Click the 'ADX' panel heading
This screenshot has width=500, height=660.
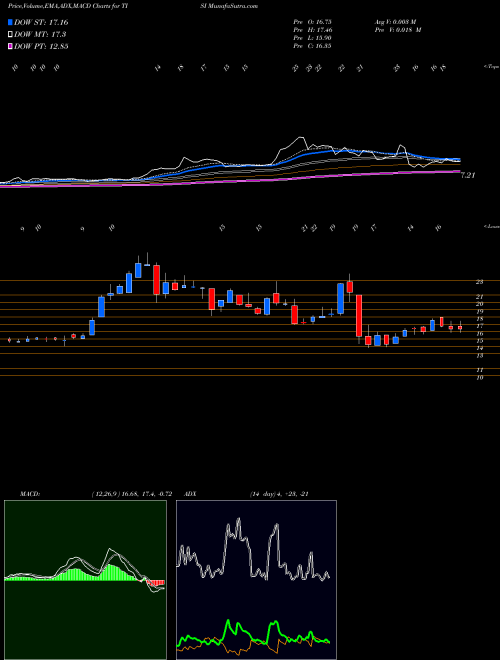(190, 494)
